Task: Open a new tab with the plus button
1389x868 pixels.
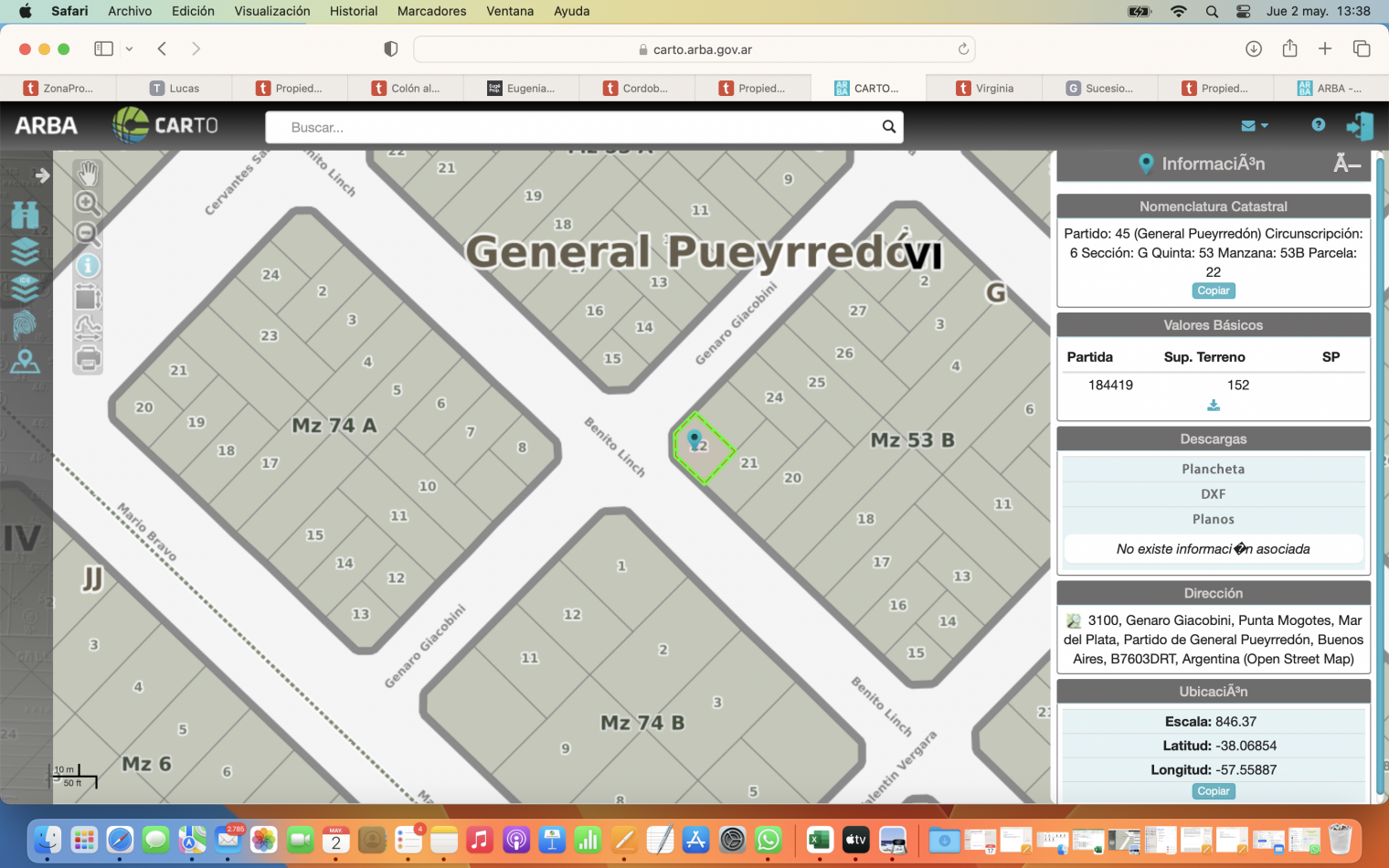Action: point(1325,48)
